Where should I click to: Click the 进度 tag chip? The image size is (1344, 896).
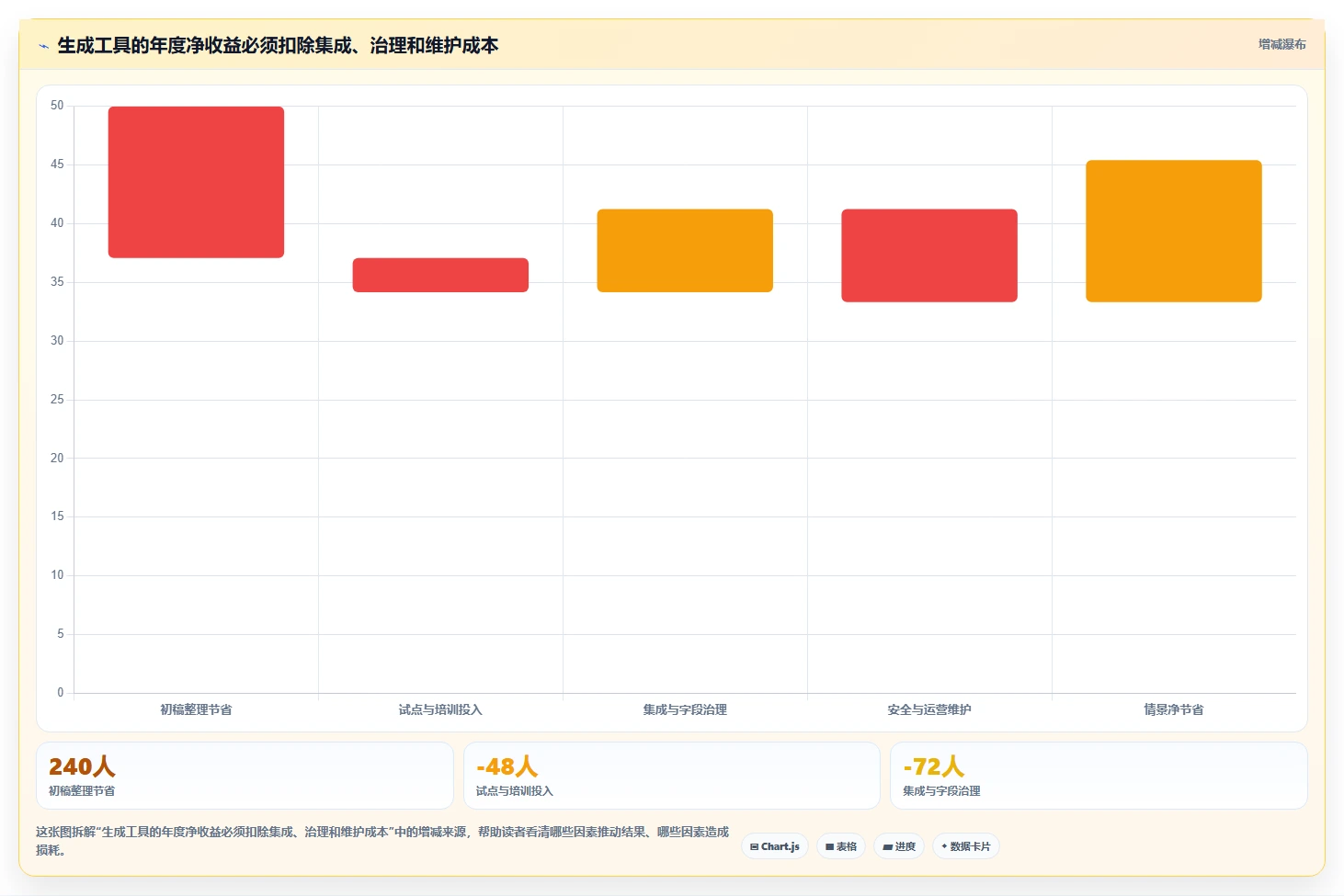899,846
